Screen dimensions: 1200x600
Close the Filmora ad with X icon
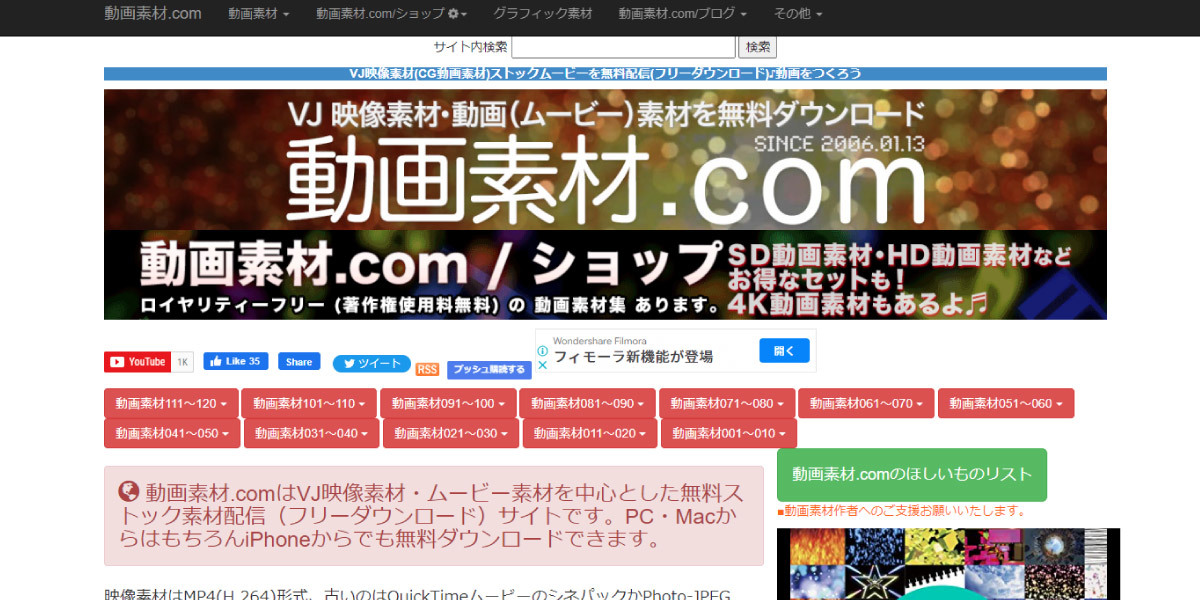tap(542, 365)
